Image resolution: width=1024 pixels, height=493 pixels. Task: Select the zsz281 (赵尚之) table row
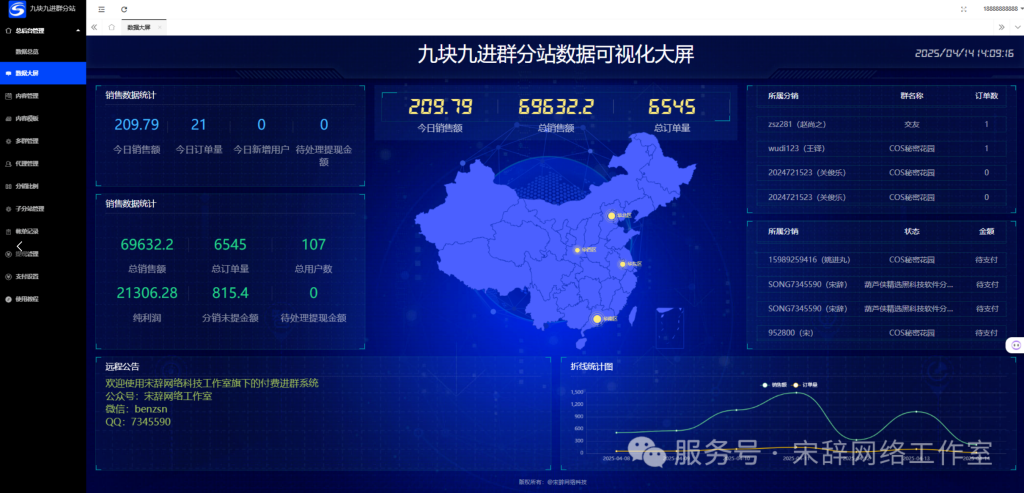tap(882, 124)
